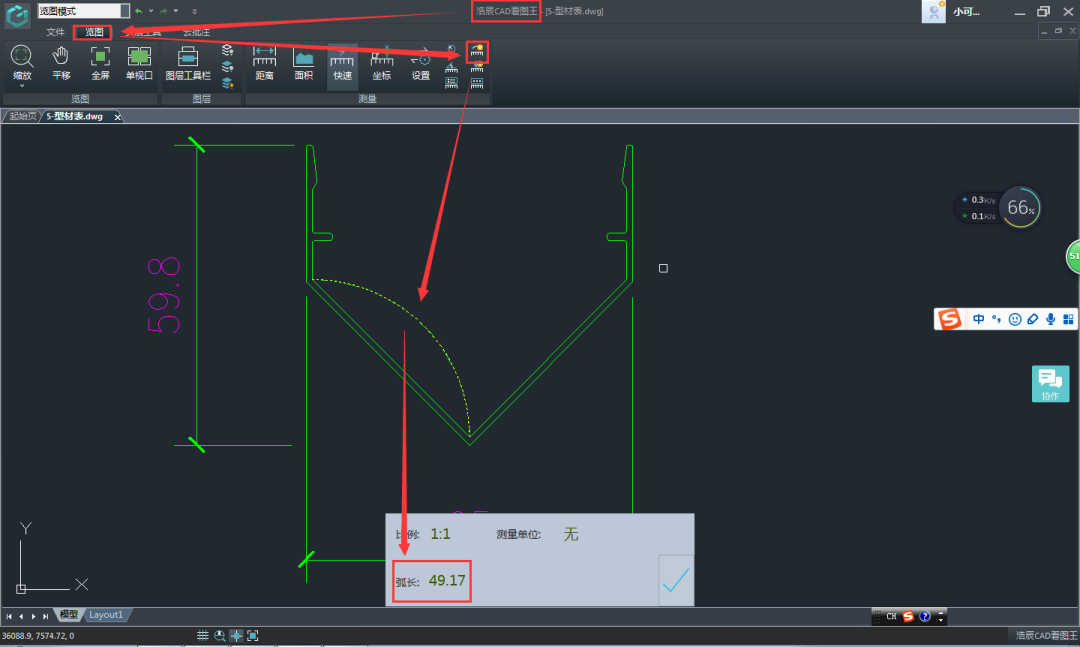Close the 5-型材表.dwg document tab
Screen dimensions: 1080x647
coord(118,117)
